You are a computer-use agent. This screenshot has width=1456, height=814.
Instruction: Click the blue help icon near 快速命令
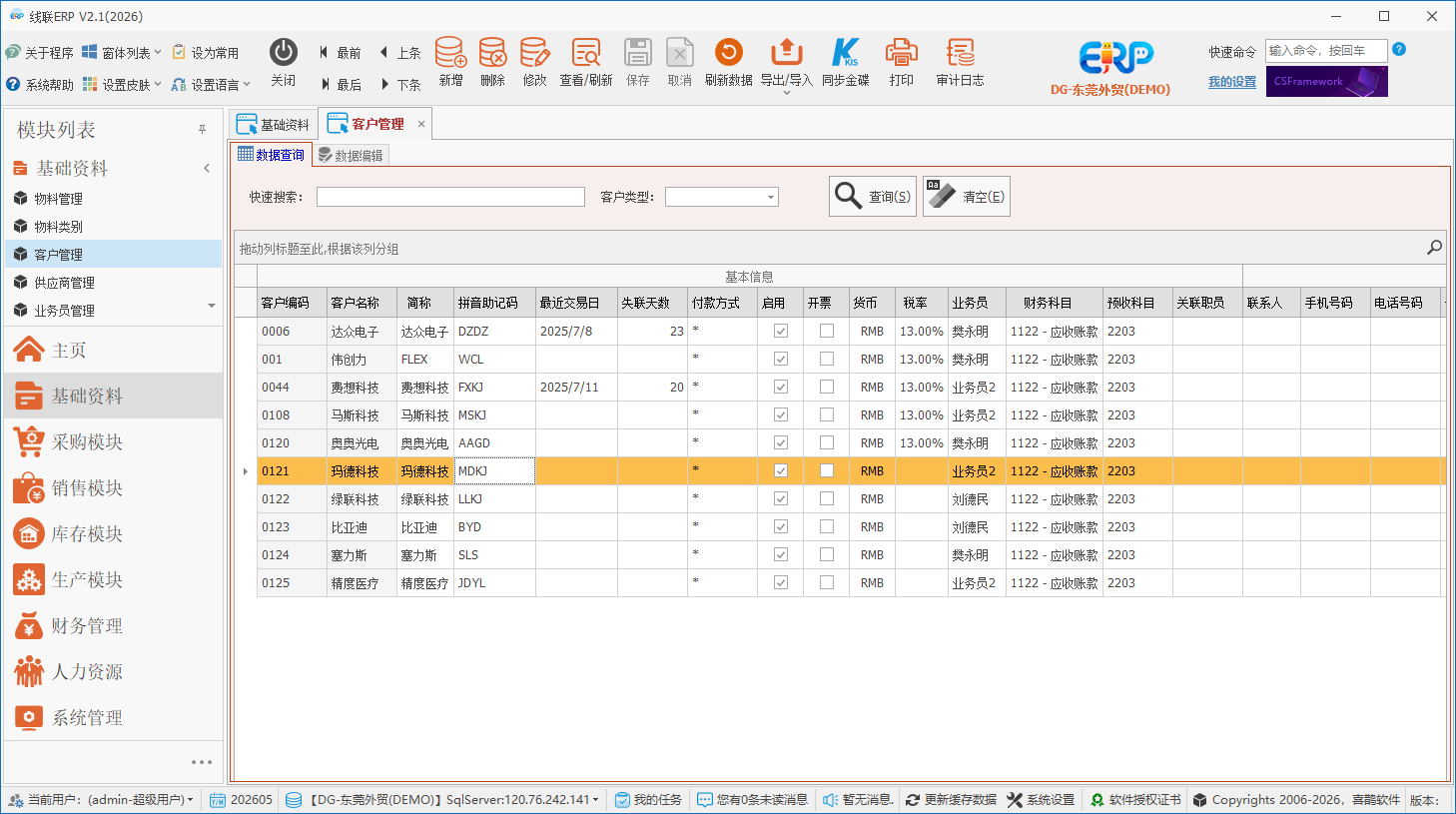click(1399, 49)
